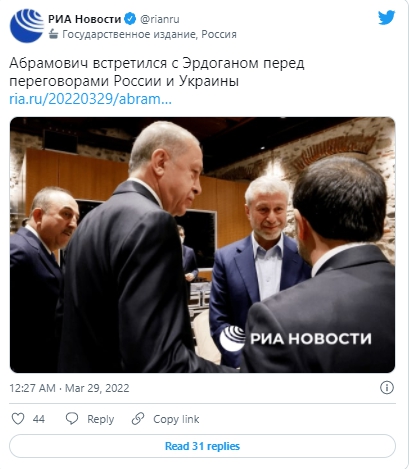Click the blue verified badge
Screen dimensions: 409x469
point(130,19)
